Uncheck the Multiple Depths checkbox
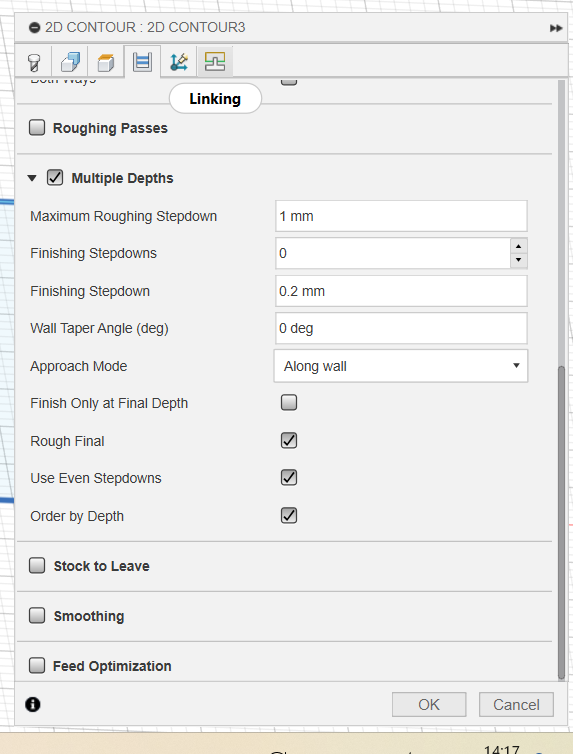Image resolution: width=573 pixels, height=754 pixels. click(x=55, y=177)
